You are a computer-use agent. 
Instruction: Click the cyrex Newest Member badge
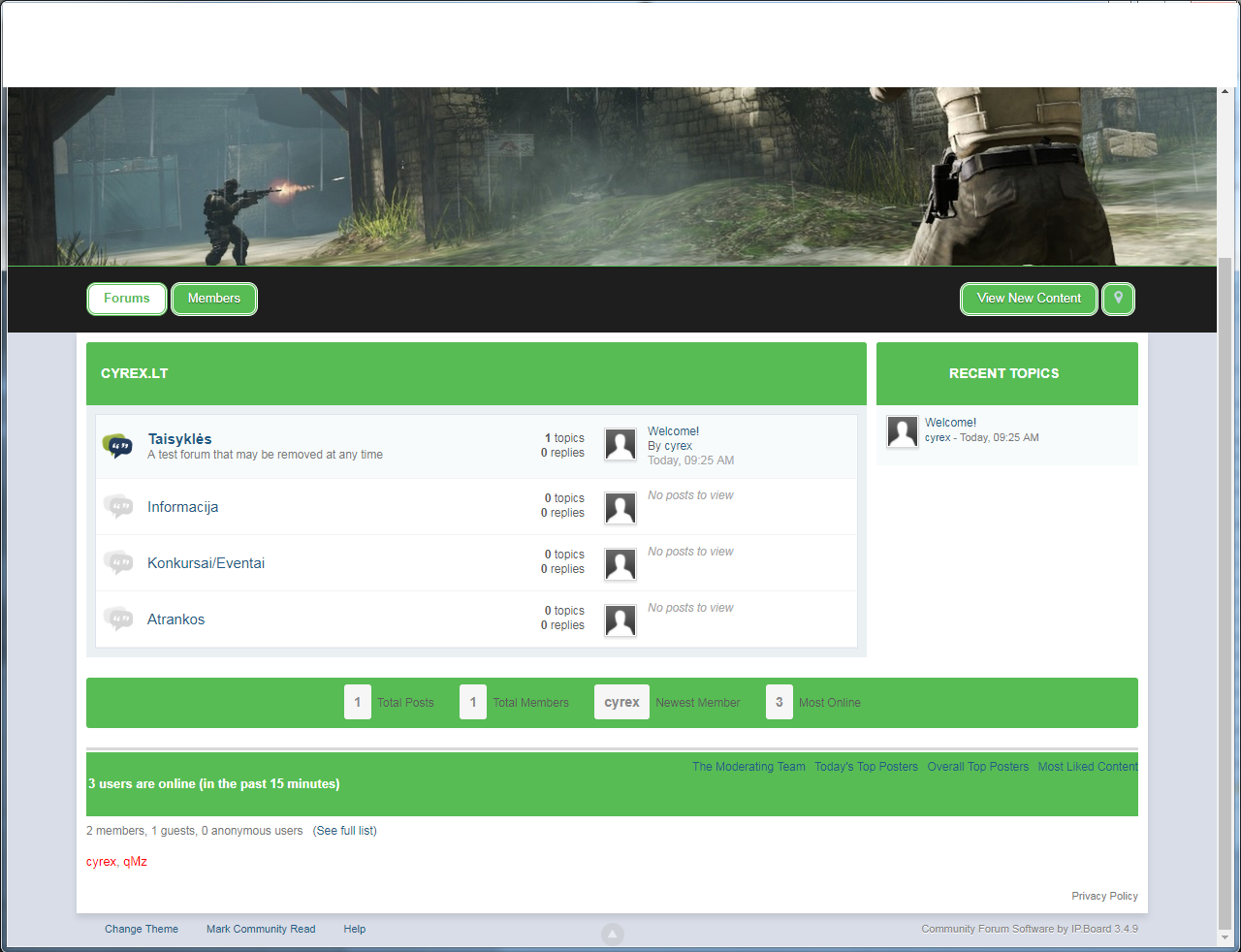click(x=621, y=703)
